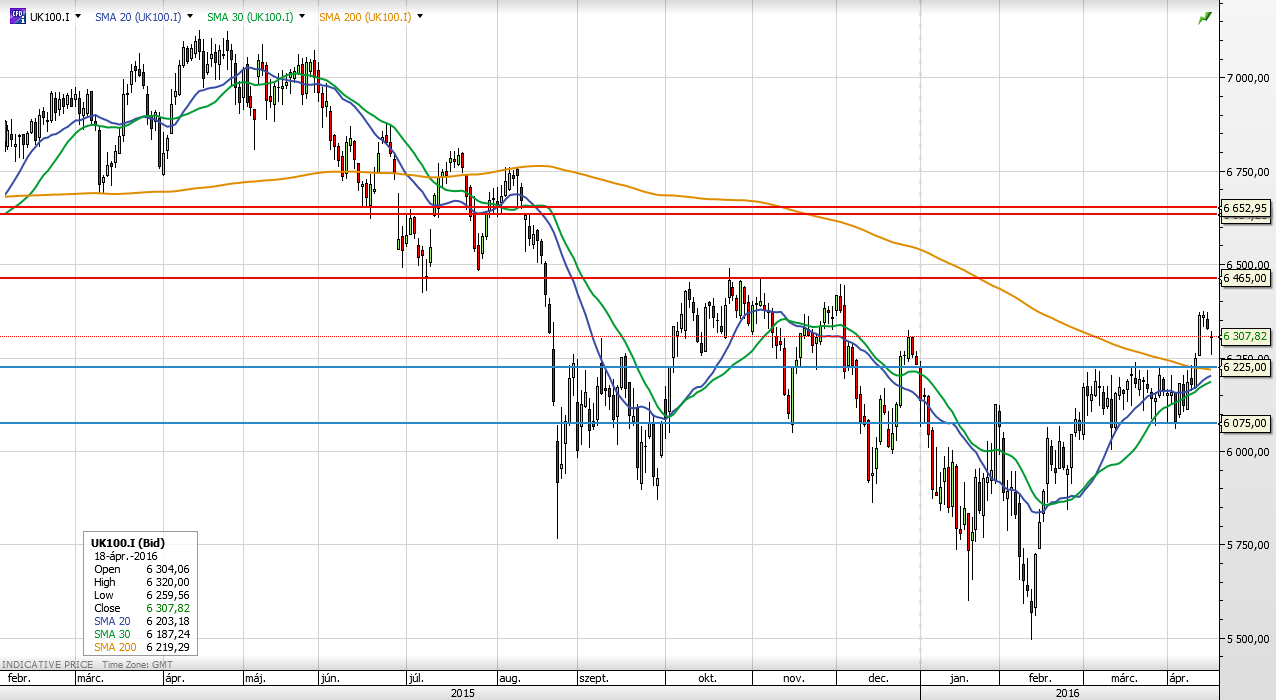Click the High value 6 320,00
The image size is (1276, 700).
pos(168,582)
